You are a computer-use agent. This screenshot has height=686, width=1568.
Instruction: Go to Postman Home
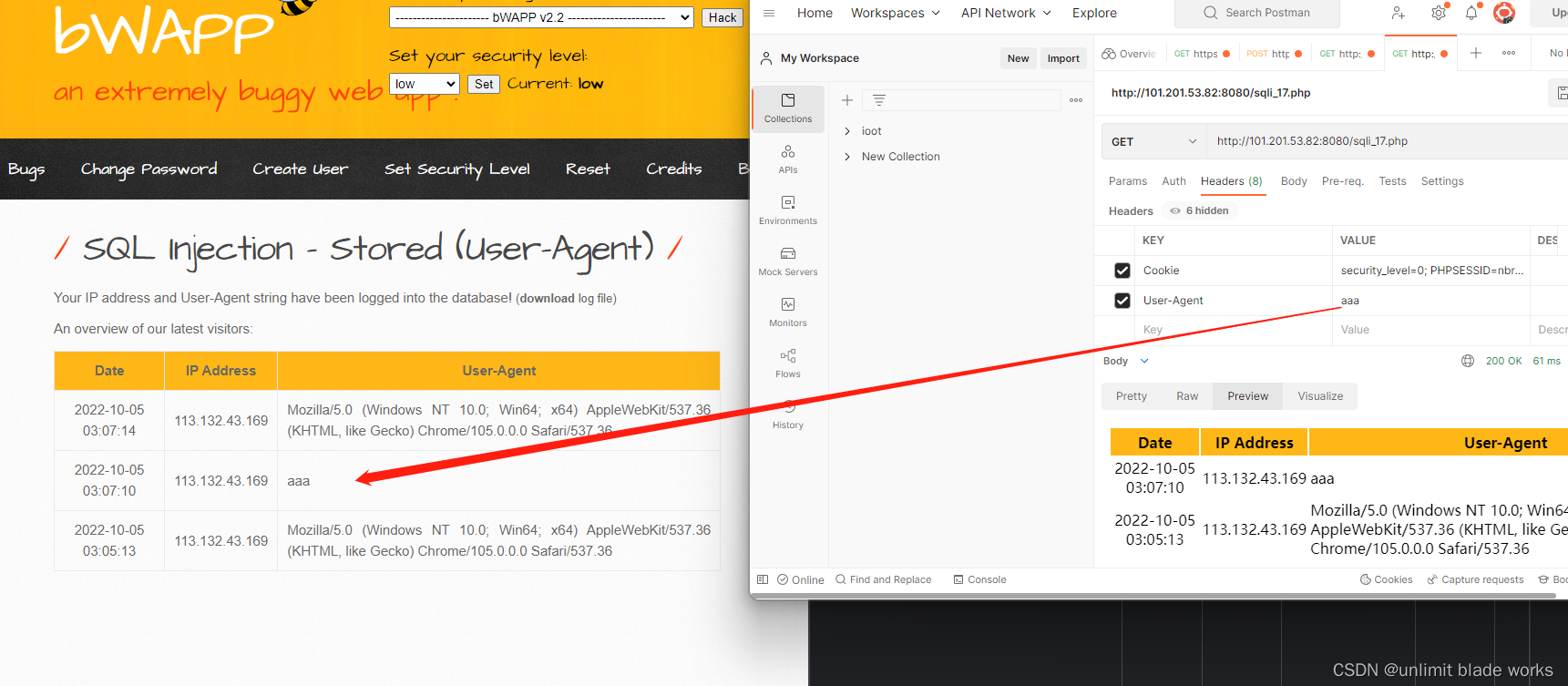[x=815, y=13]
